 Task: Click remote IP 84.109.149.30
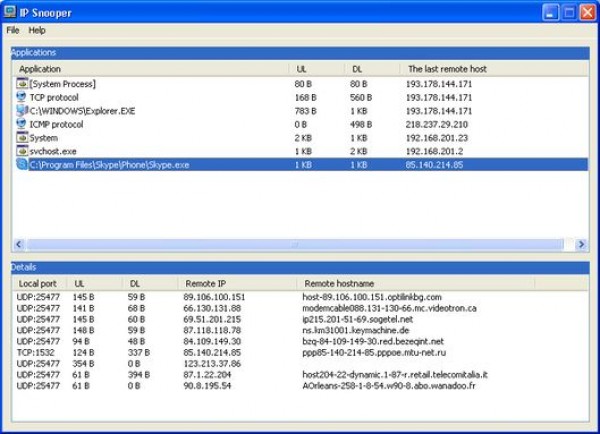212,341
